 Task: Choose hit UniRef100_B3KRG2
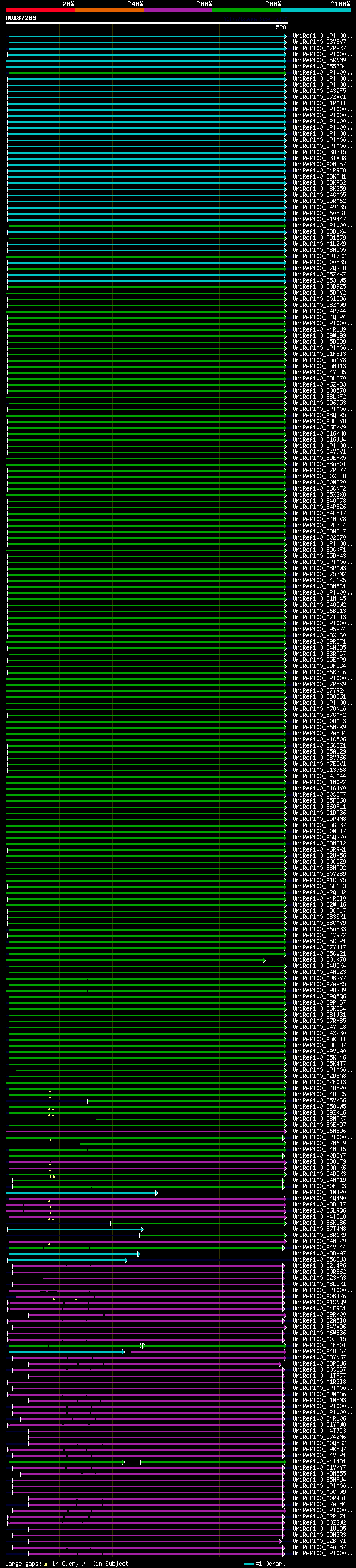tap(319, 182)
